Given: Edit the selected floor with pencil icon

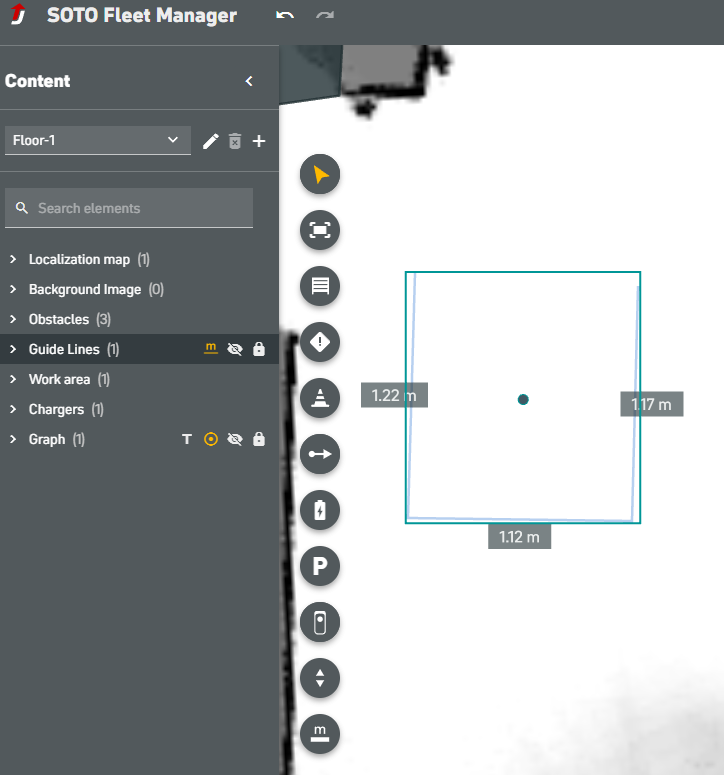Looking at the screenshot, I should [211, 141].
